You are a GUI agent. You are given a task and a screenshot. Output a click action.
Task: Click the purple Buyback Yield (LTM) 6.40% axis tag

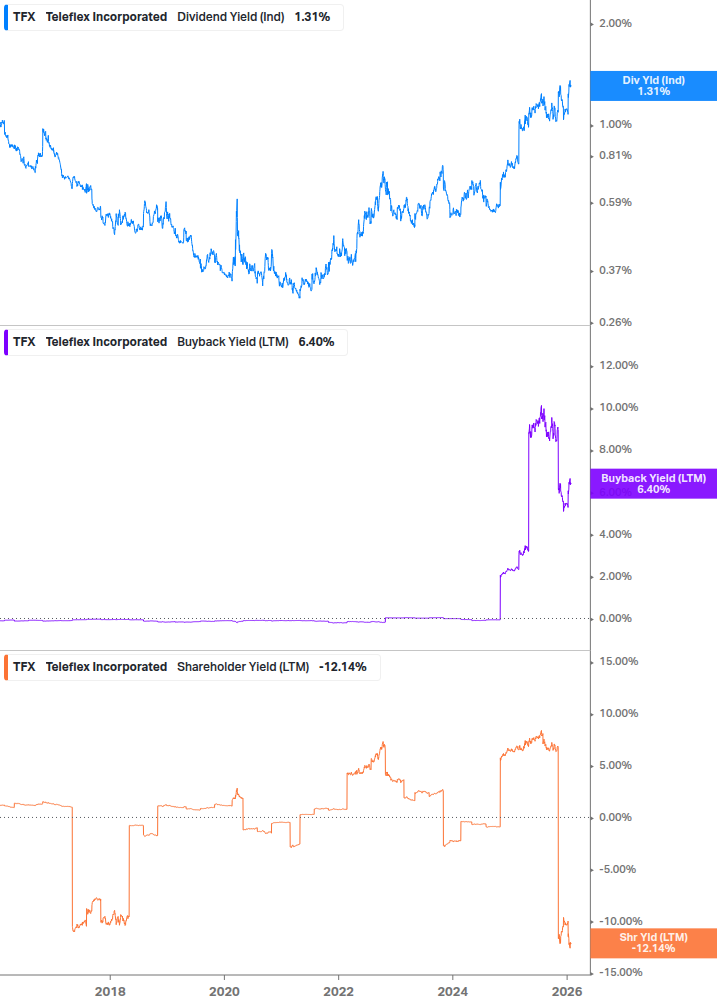654,484
